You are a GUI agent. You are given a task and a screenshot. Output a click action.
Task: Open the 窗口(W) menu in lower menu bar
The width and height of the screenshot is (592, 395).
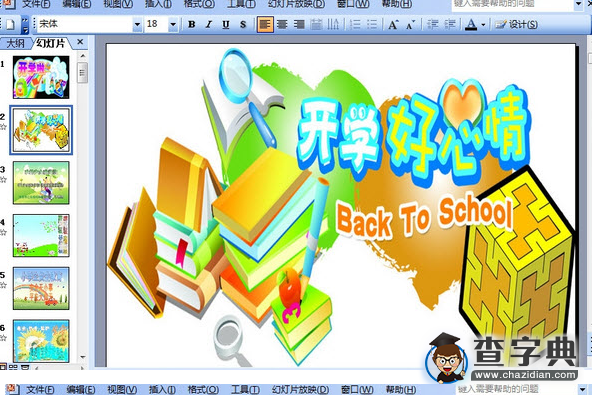pyautogui.click(x=357, y=389)
